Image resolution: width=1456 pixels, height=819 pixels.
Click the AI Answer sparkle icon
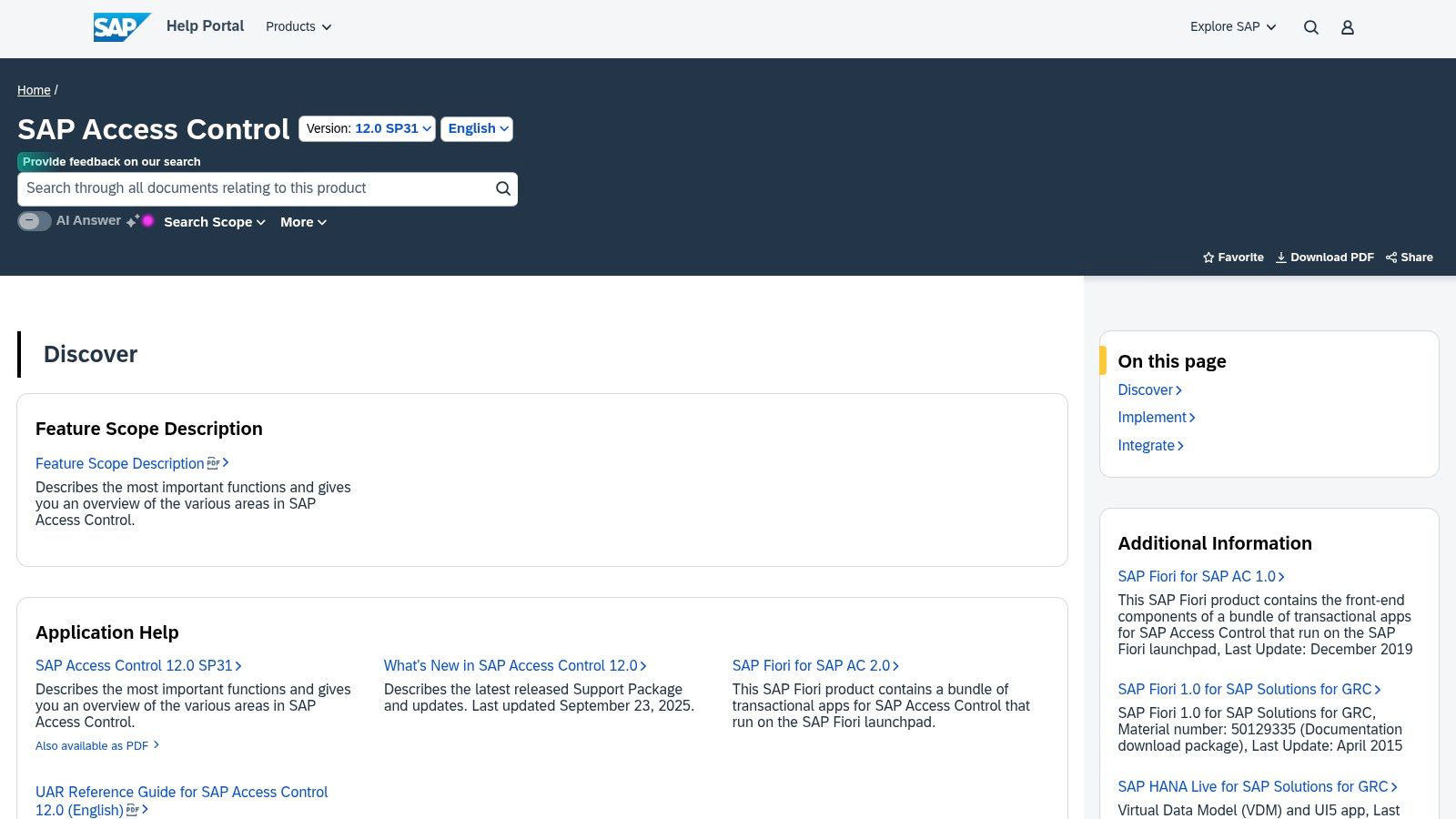[133, 221]
